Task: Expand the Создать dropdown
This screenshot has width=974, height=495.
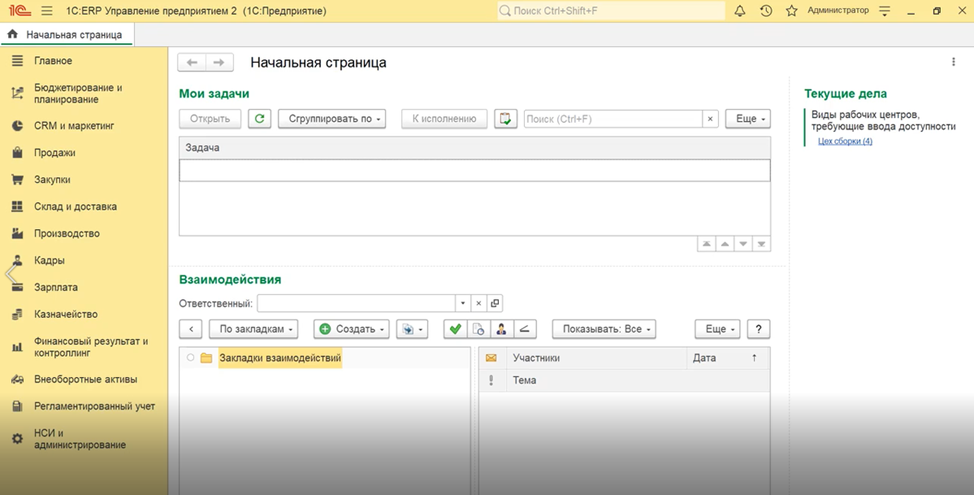Action: click(352, 329)
